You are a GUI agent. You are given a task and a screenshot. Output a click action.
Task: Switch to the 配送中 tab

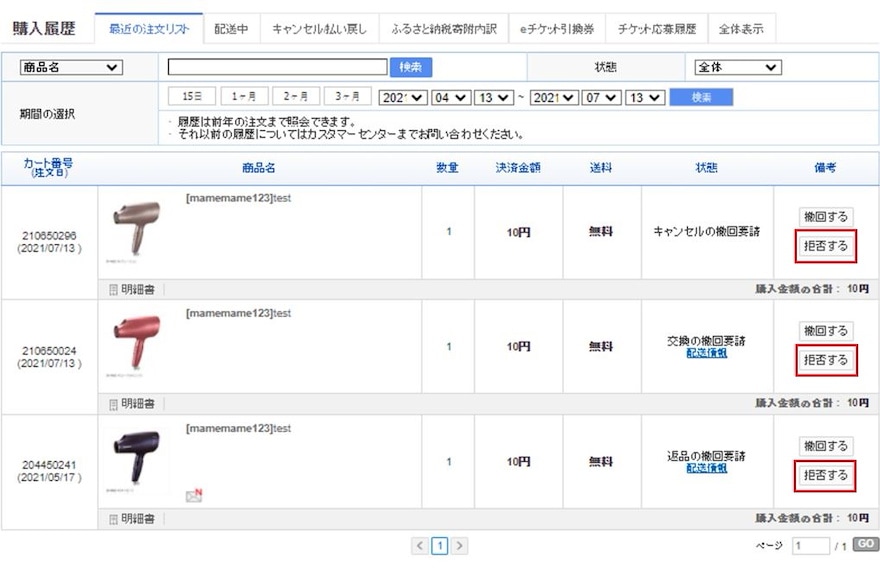click(x=232, y=29)
